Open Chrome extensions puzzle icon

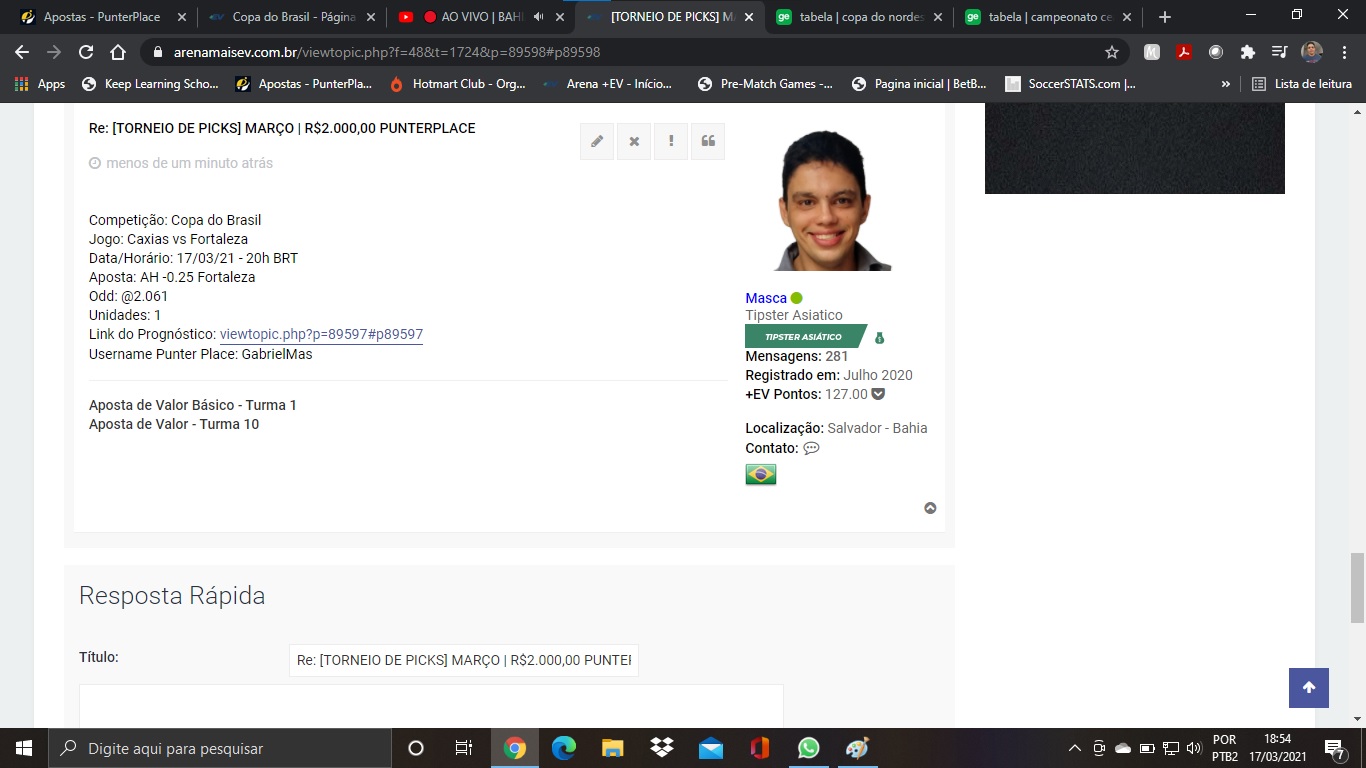(1247, 52)
